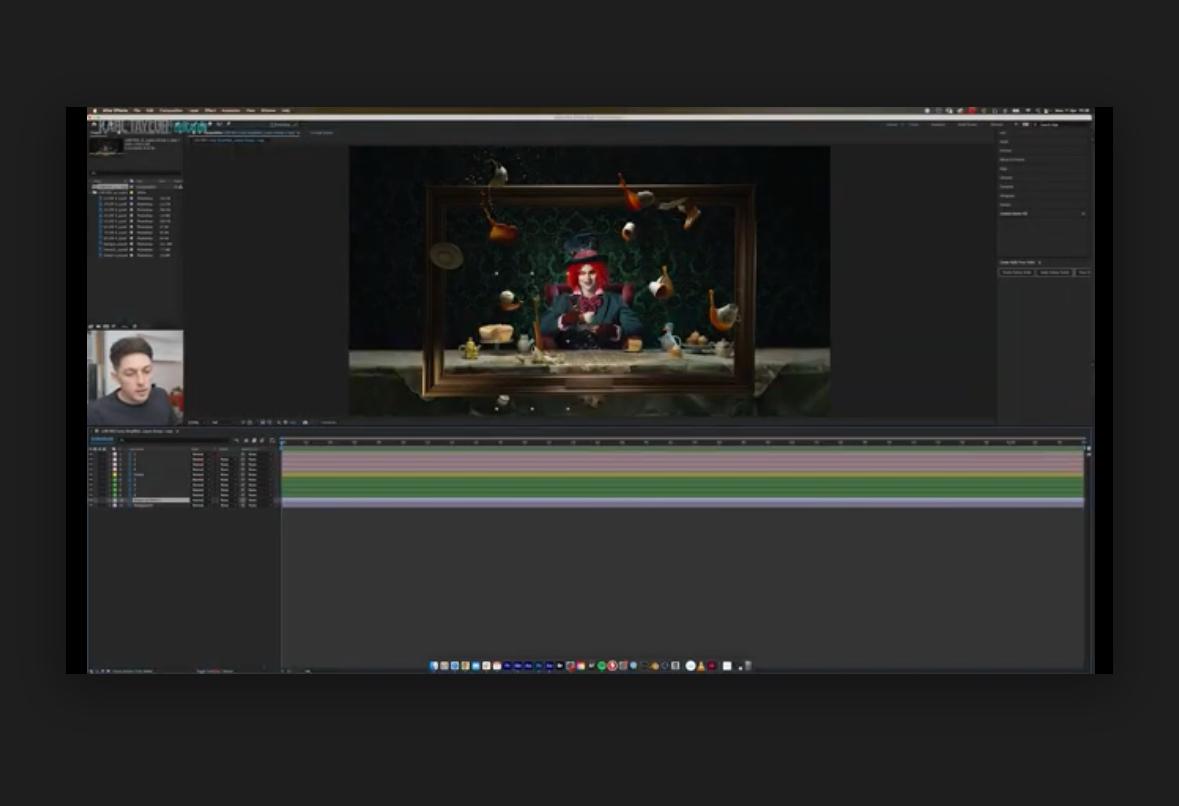Click the Points Follow Nulls button
This screenshot has width=1179, height=806.
point(1016,272)
